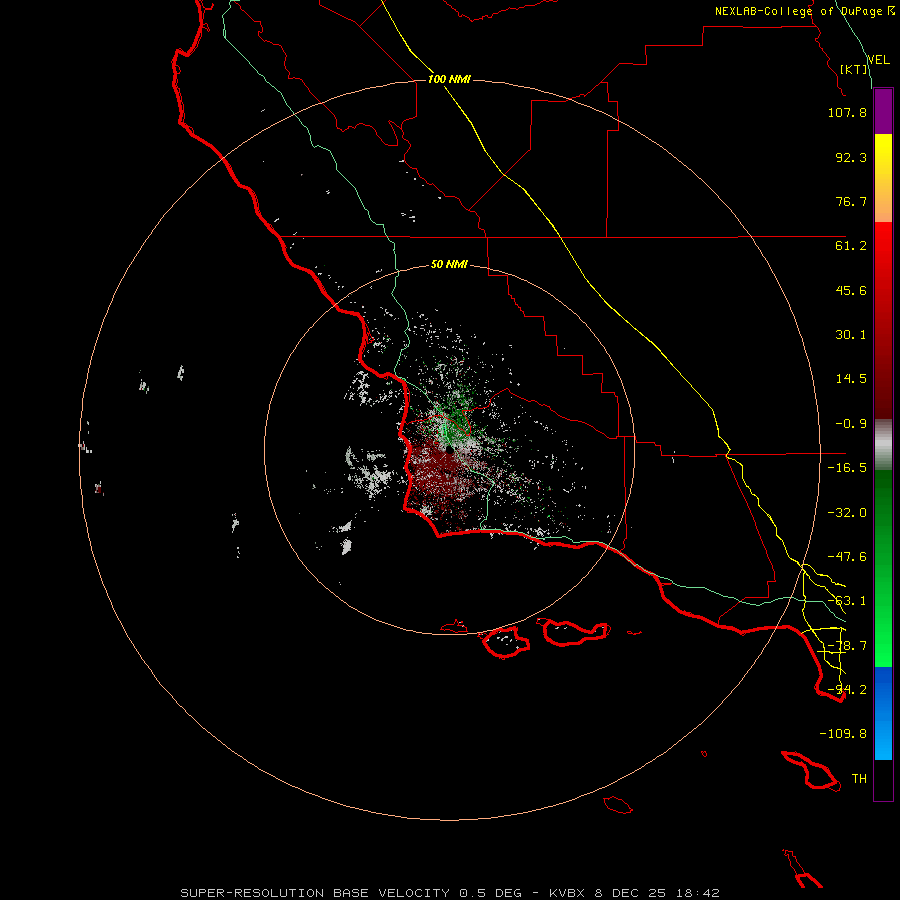The image size is (900, 900).
Task: Click the 76.7 legend value
Action: [x=851, y=201]
